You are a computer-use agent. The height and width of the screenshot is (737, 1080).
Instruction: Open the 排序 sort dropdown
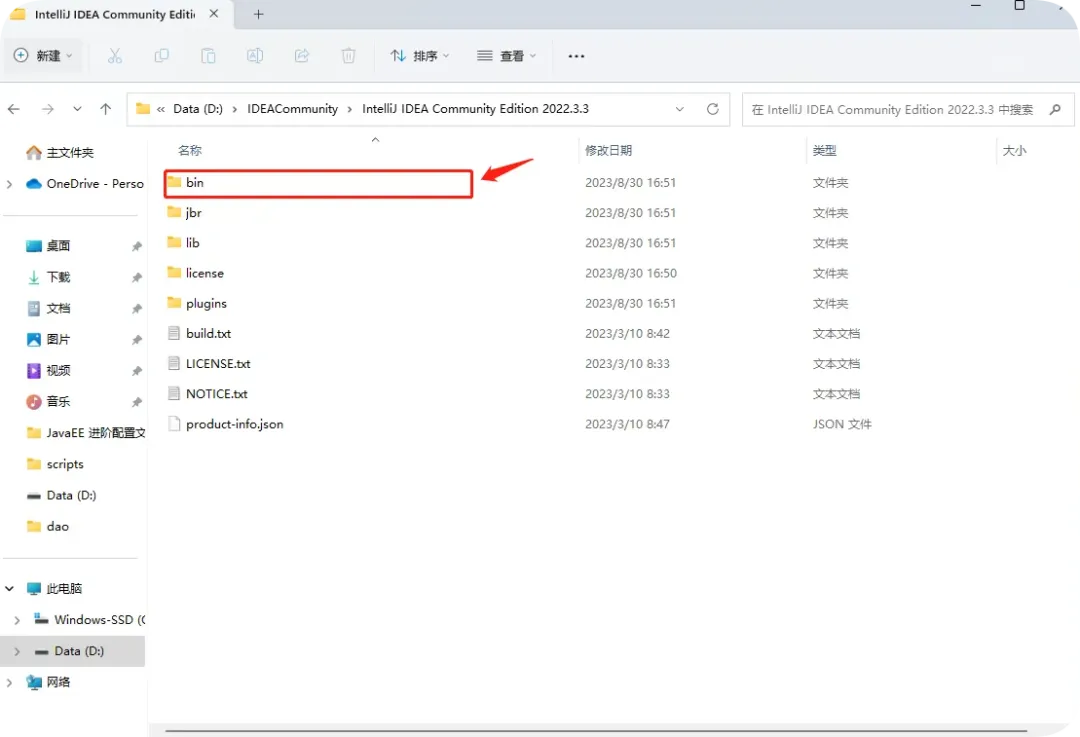coord(419,56)
